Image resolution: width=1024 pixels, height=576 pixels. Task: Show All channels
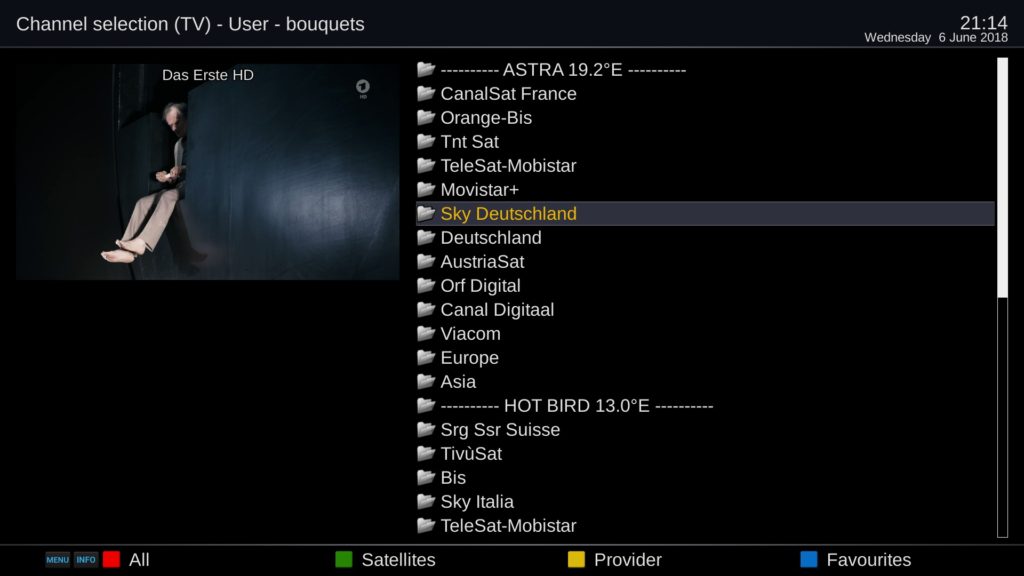139,560
